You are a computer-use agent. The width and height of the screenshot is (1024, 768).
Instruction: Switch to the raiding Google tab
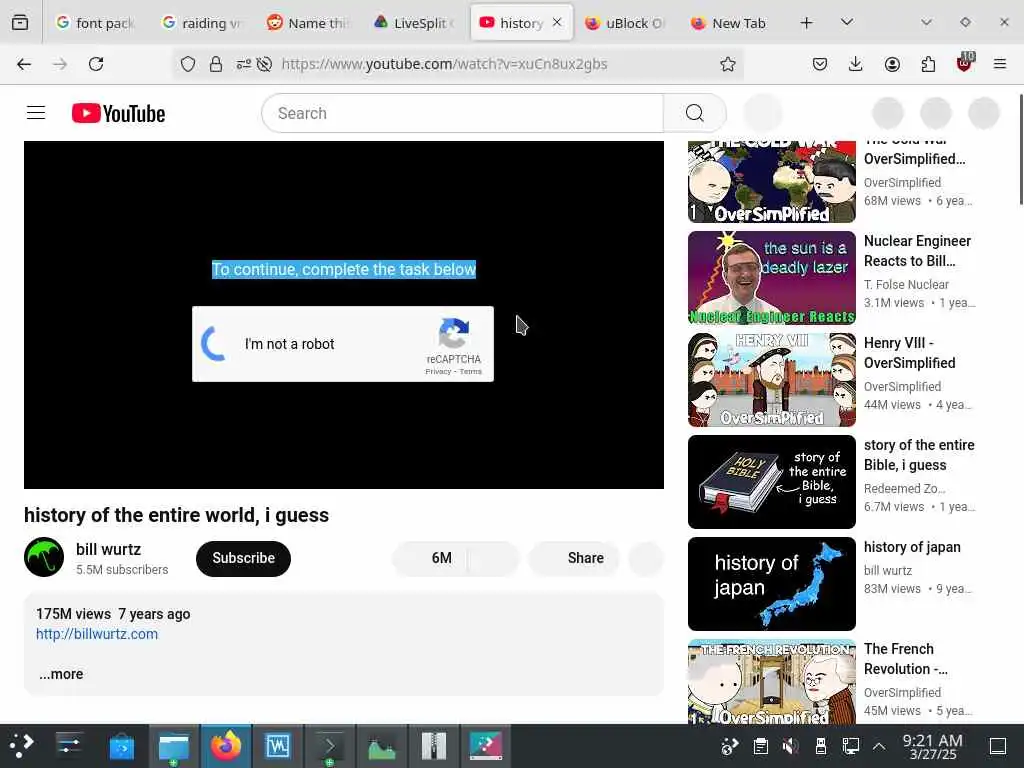click(x=202, y=23)
